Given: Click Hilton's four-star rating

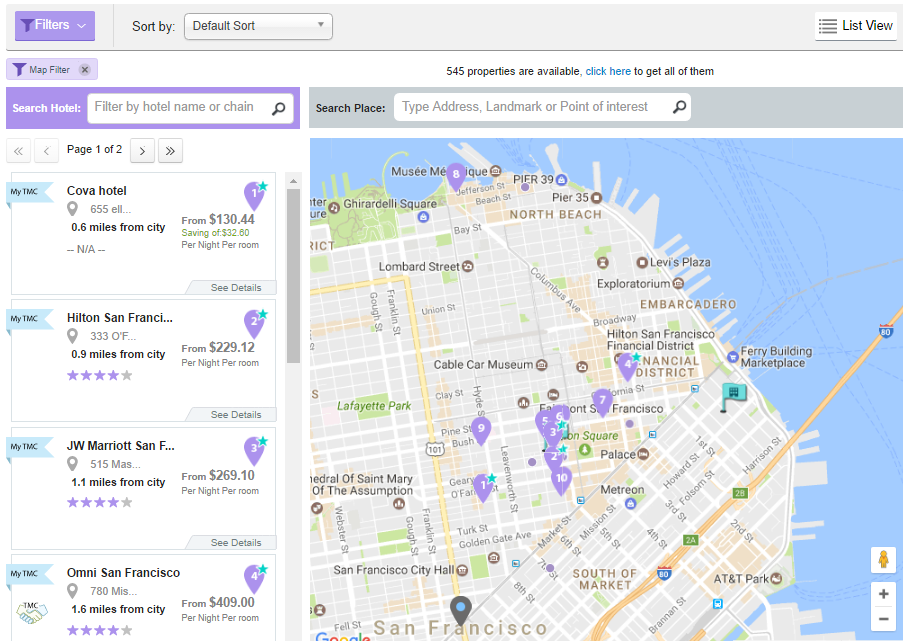Looking at the screenshot, I should (99, 376).
